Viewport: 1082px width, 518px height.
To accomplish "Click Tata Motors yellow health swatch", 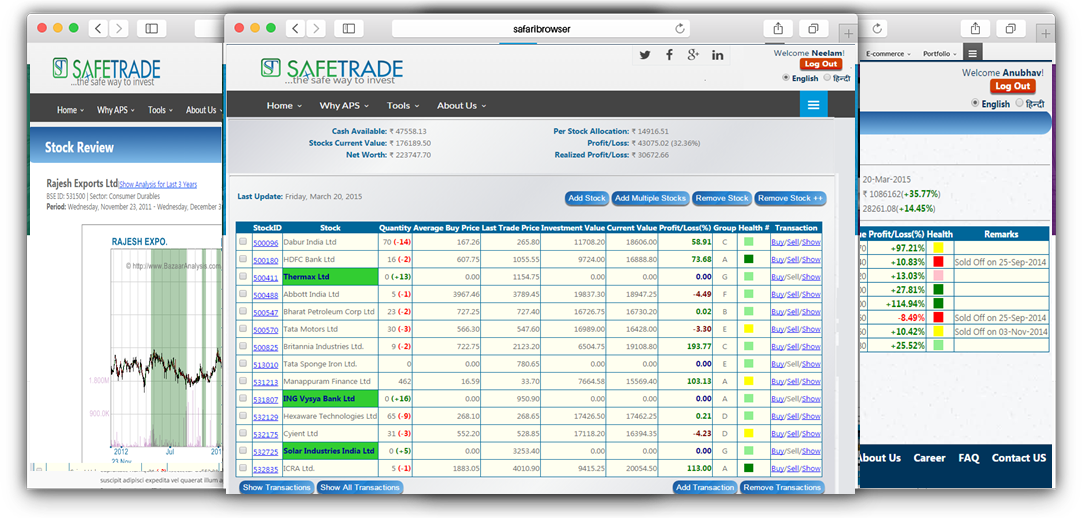I will [748, 329].
